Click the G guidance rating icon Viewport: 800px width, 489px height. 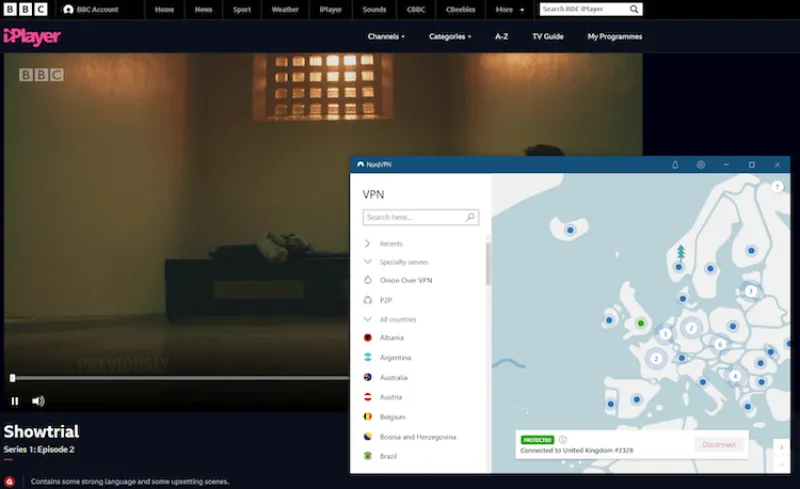coord(9,481)
